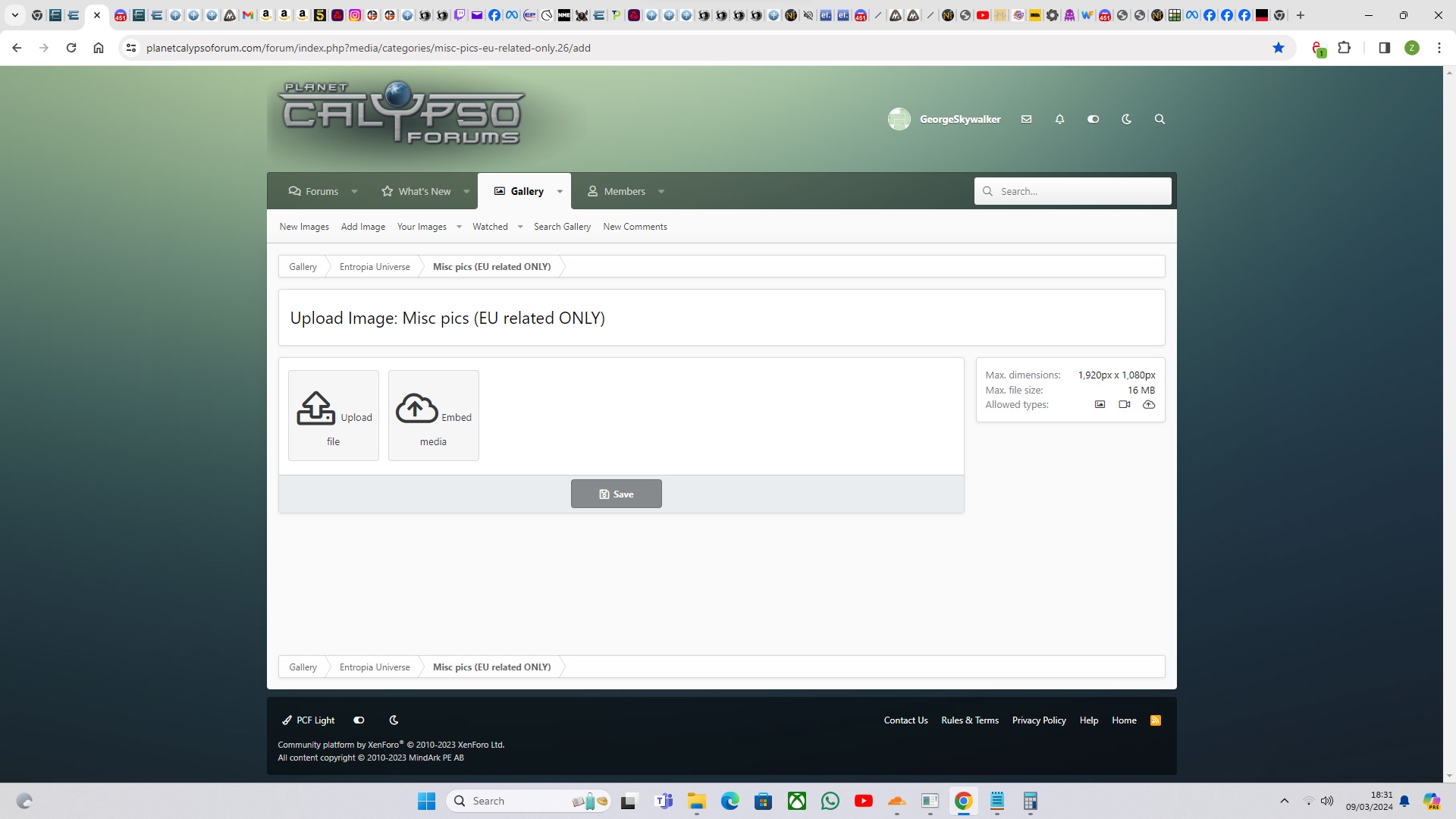Click the Embed media cloud icon

[x=417, y=408]
